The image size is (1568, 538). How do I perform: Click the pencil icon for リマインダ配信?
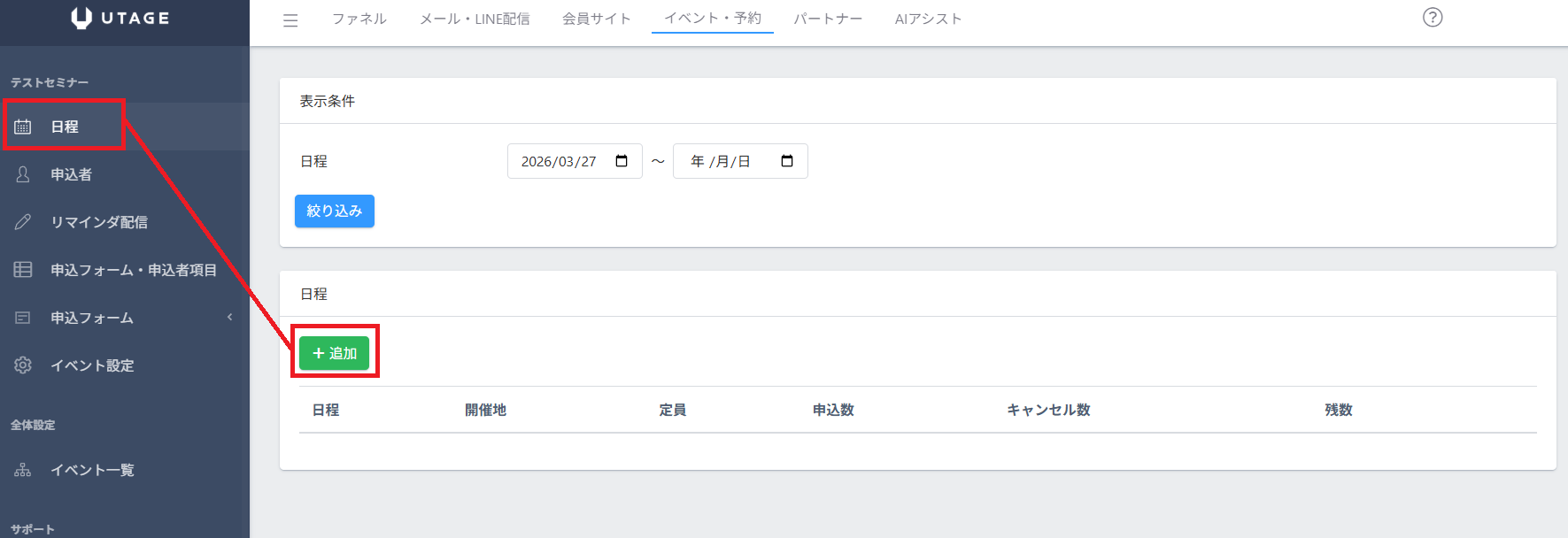point(23,222)
